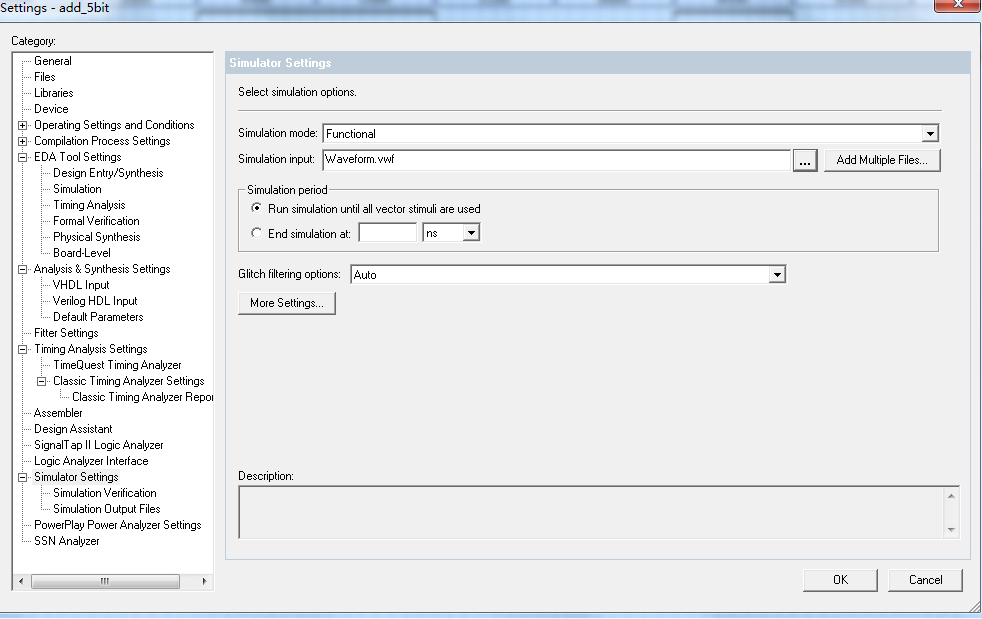Select TimeQuest Timing Analyzer
Screen dimensions: 982x619
pos(117,365)
